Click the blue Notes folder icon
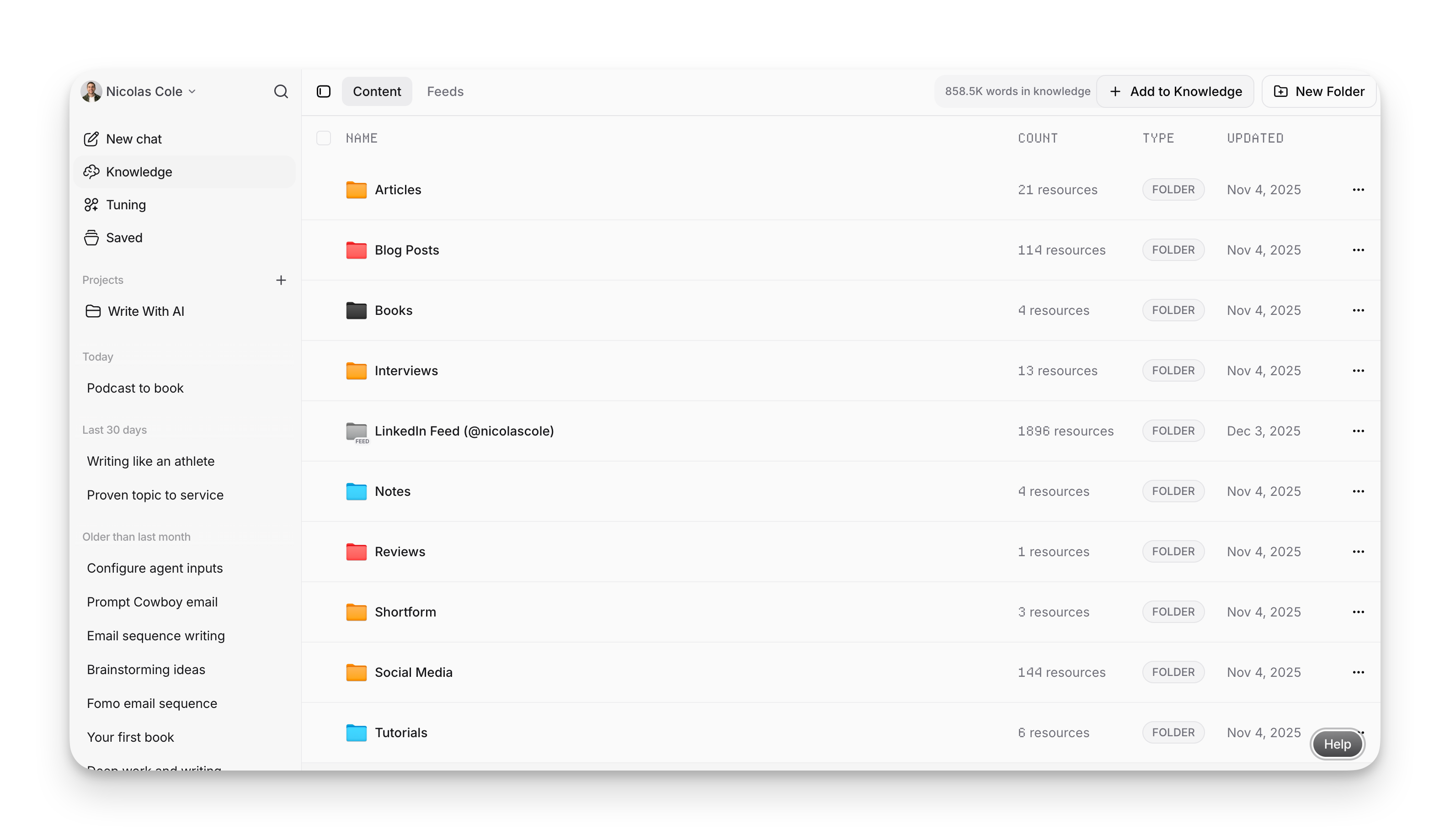This screenshot has height=840, width=1450. point(356,491)
